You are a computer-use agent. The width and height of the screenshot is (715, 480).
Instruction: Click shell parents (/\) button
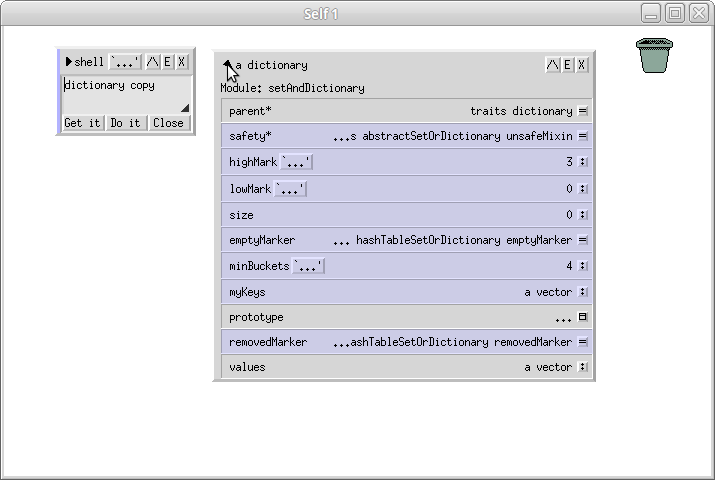(153, 62)
